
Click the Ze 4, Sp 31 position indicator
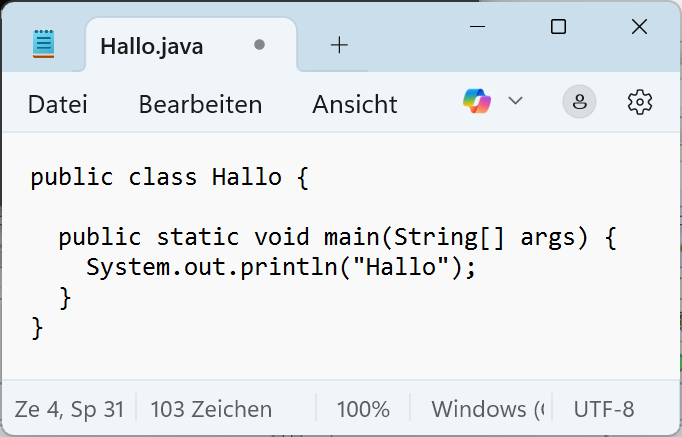click(69, 409)
